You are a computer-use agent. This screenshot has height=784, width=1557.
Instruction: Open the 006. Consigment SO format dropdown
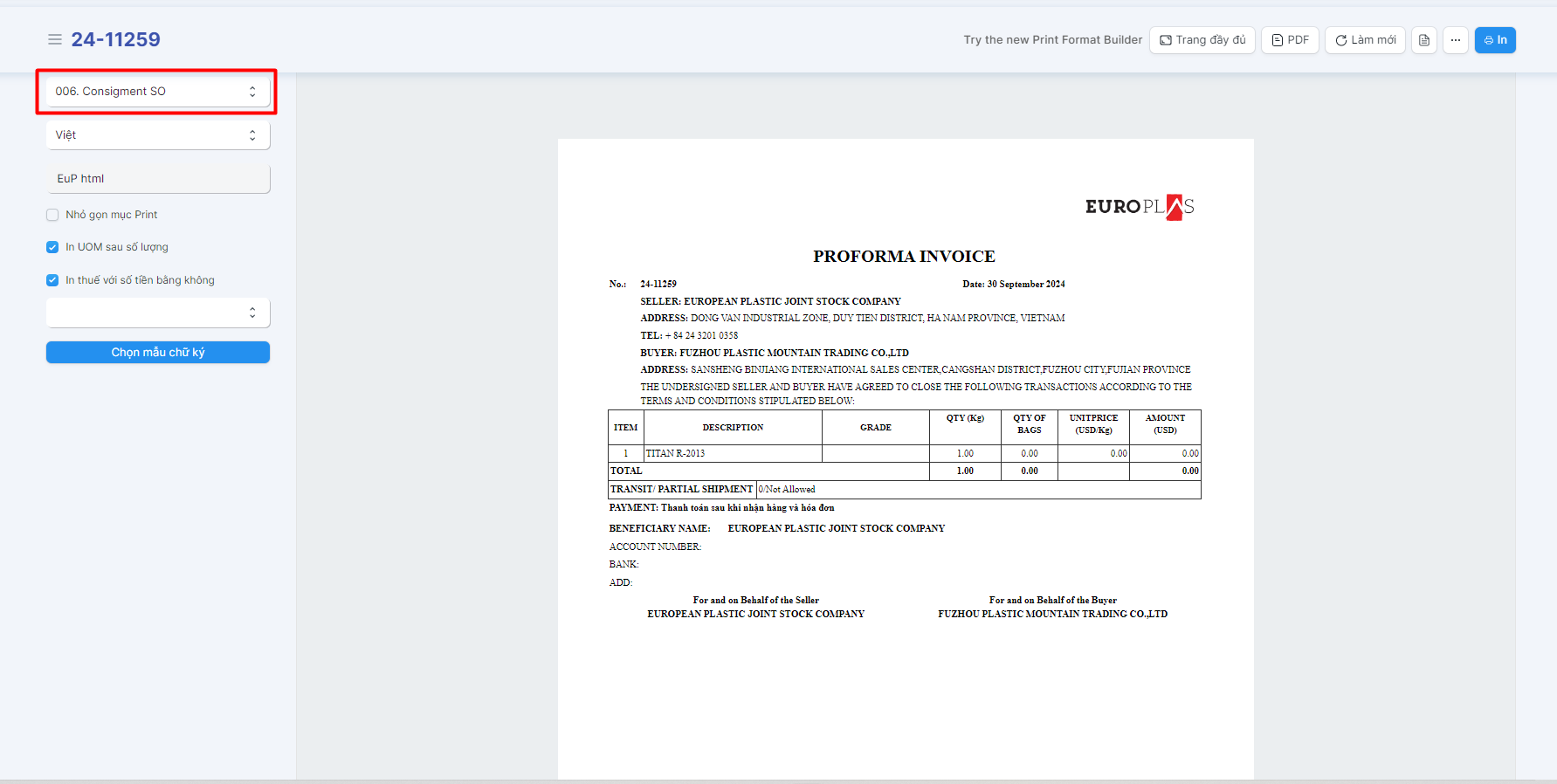(x=157, y=92)
